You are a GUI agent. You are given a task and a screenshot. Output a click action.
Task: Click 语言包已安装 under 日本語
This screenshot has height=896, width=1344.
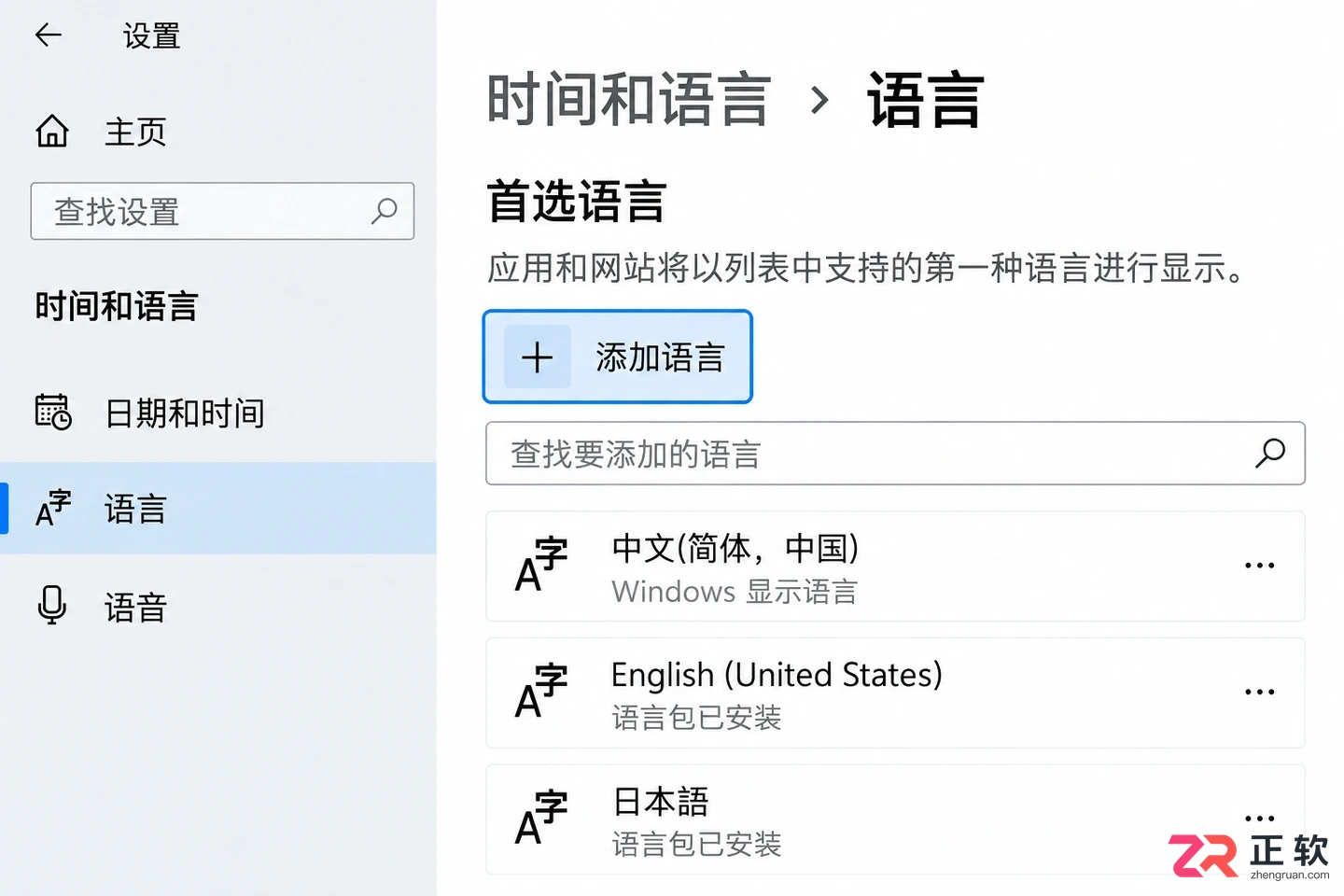[696, 845]
